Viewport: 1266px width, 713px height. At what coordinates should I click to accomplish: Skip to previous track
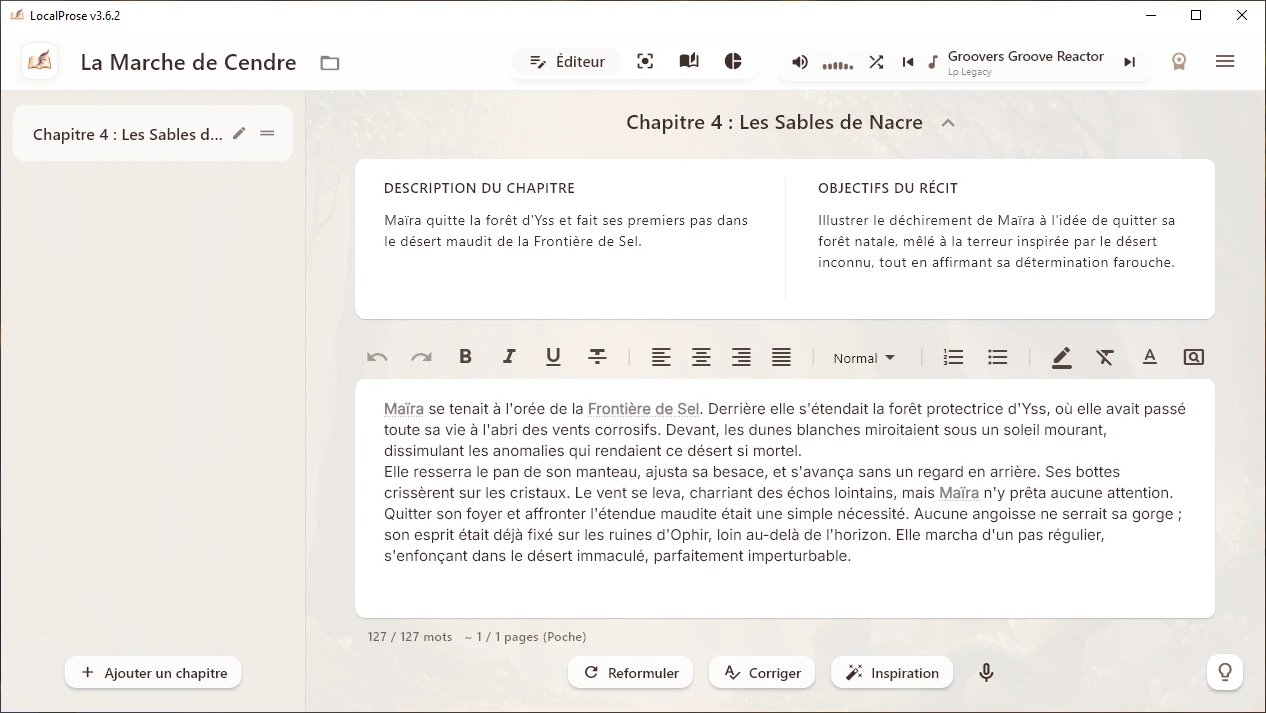[x=908, y=62]
